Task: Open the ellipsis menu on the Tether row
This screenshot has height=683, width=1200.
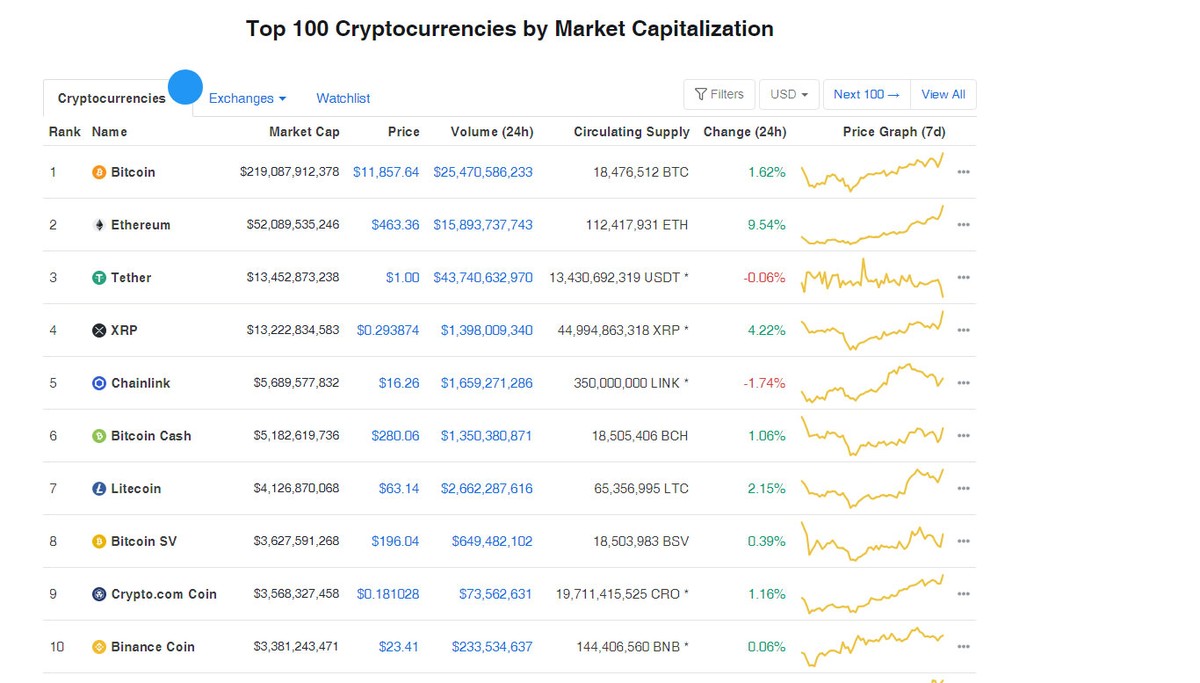Action: pyautogui.click(x=963, y=277)
